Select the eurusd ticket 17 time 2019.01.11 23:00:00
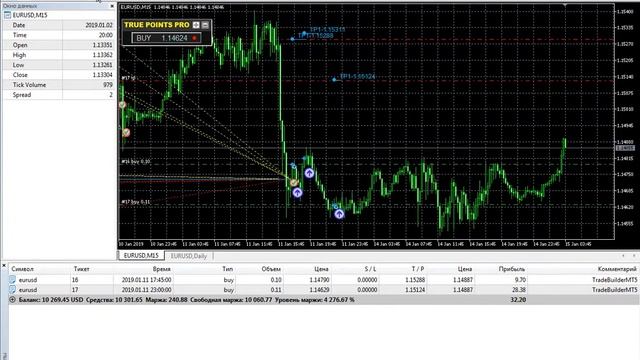The width and height of the screenshot is (640, 360). point(147,290)
